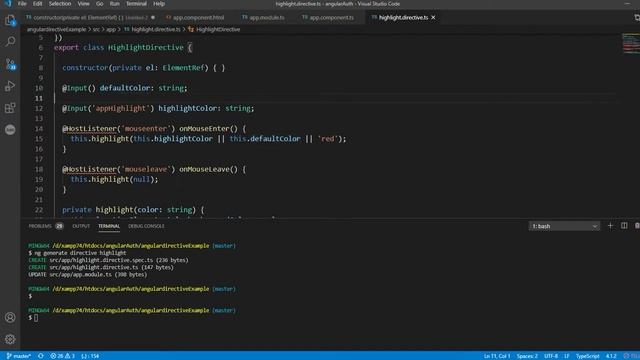Open the Search view in activity bar
The image size is (640, 360).
pyautogui.click(x=10, y=42)
